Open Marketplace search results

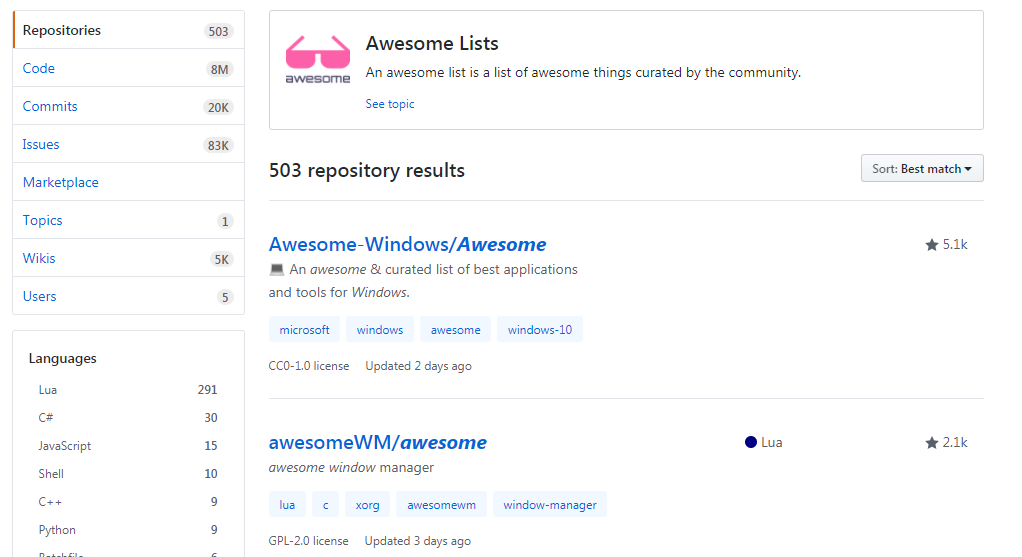(128, 182)
